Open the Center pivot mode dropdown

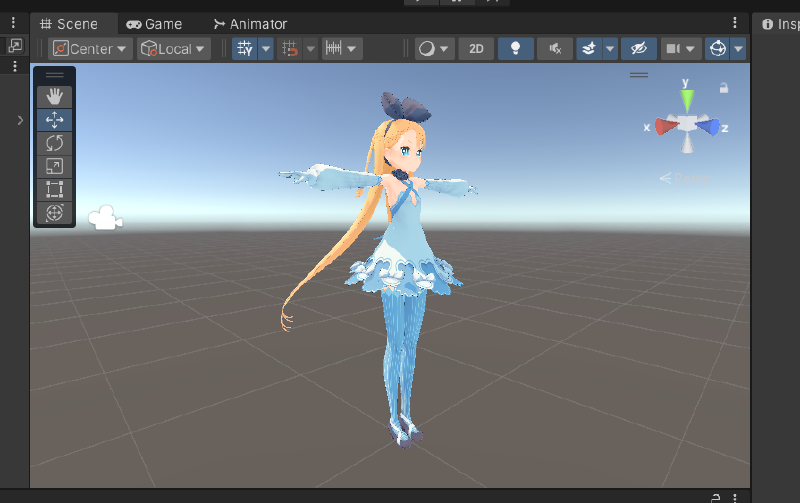[90, 48]
